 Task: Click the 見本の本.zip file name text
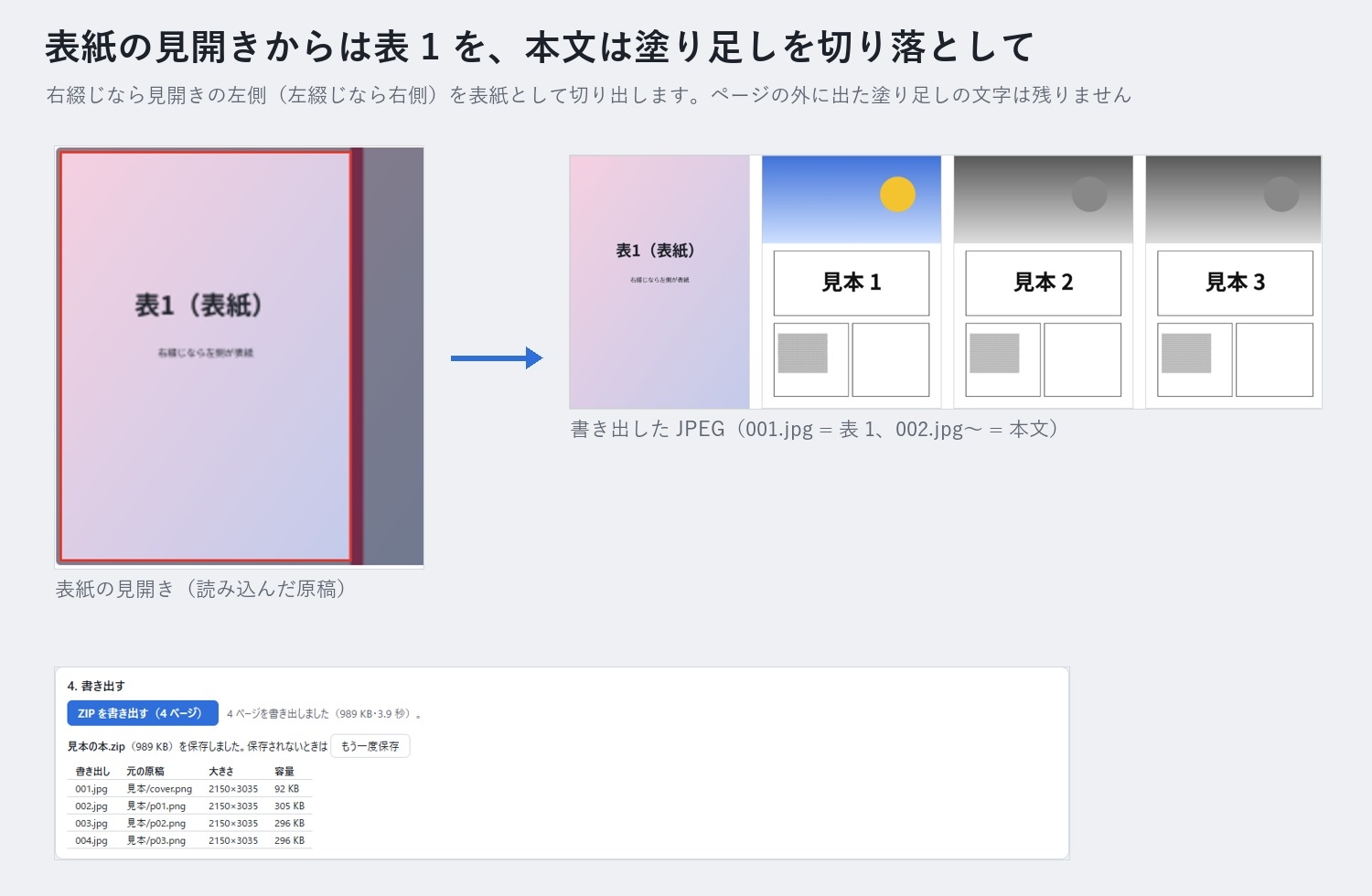point(96,746)
